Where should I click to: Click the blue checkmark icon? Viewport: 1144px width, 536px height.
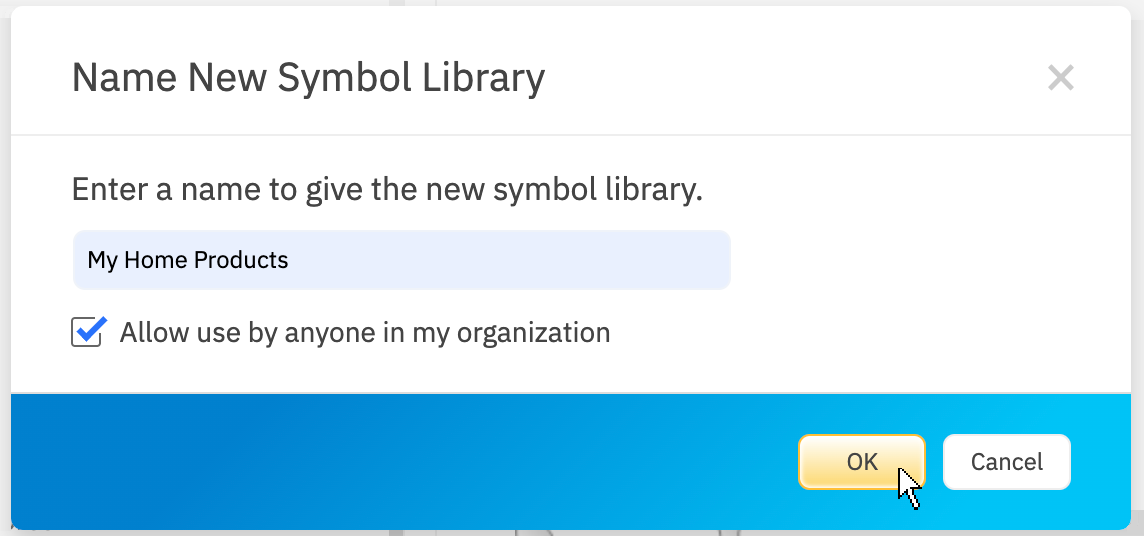click(x=89, y=330)
